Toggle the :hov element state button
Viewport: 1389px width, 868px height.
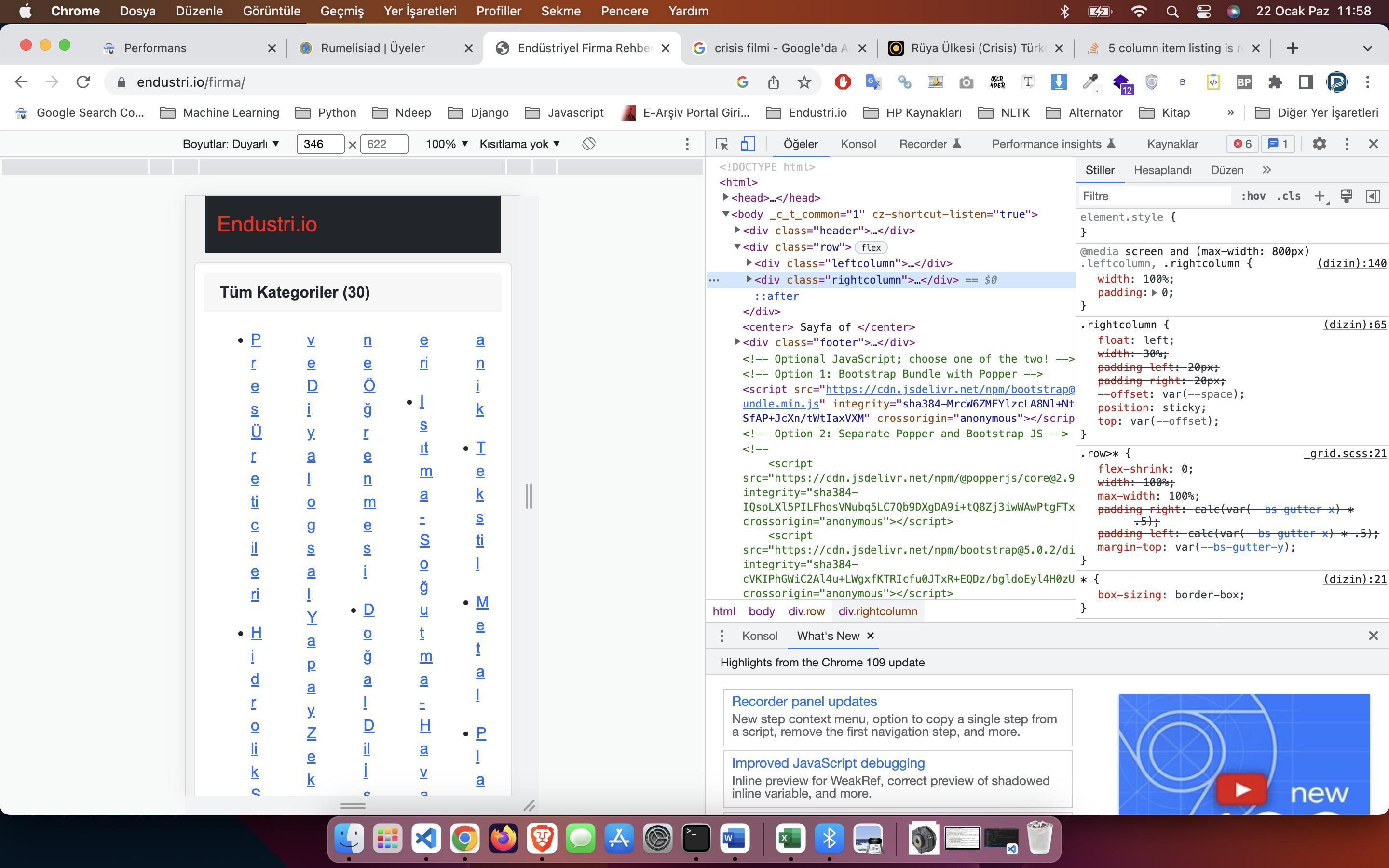click(x=1253, y=196)
